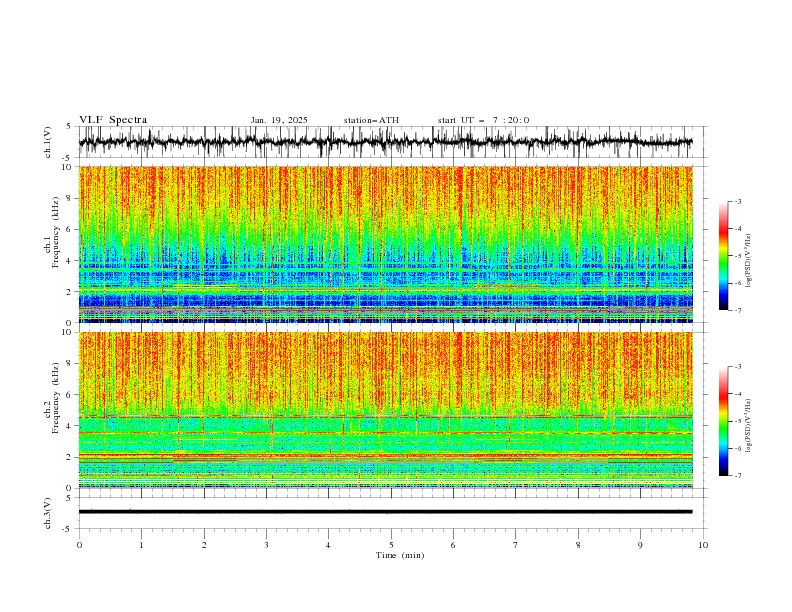Click the ch.2 "Frequency (kHz)" axis label
Screen dimensions: 792x612
tap(56, 397)
